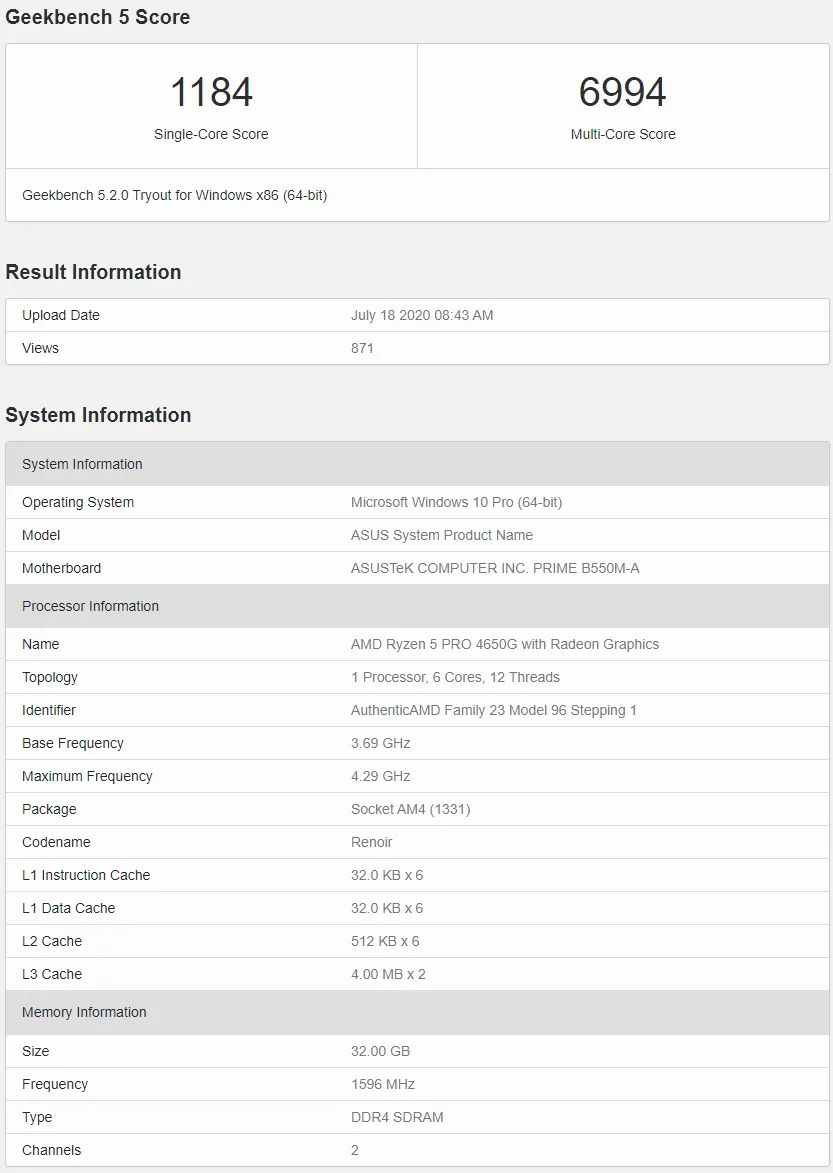Click the Codename value Renoir

click(372, 842)
